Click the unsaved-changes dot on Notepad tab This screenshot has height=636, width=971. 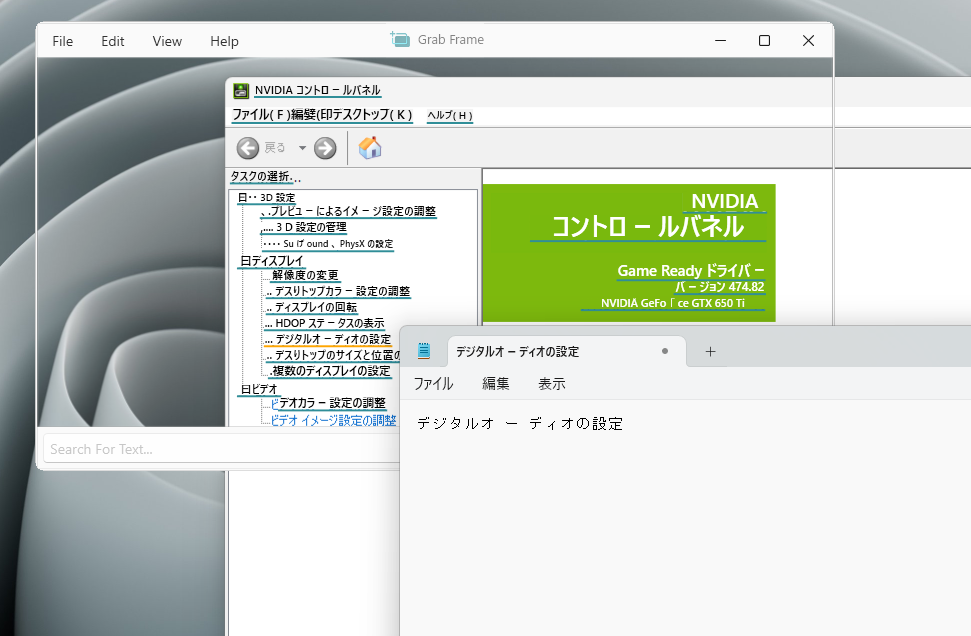click(665, 351)
